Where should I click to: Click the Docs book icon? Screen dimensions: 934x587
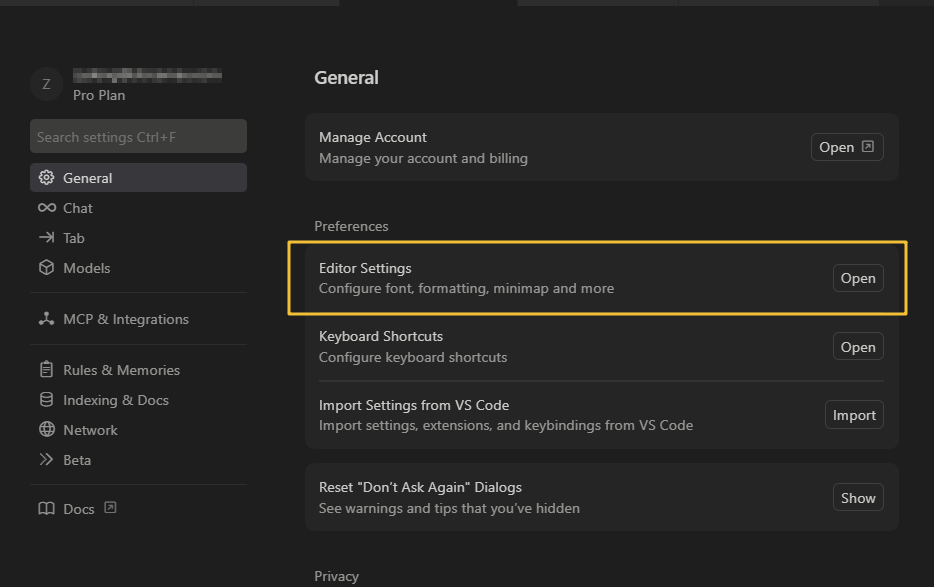46,509
